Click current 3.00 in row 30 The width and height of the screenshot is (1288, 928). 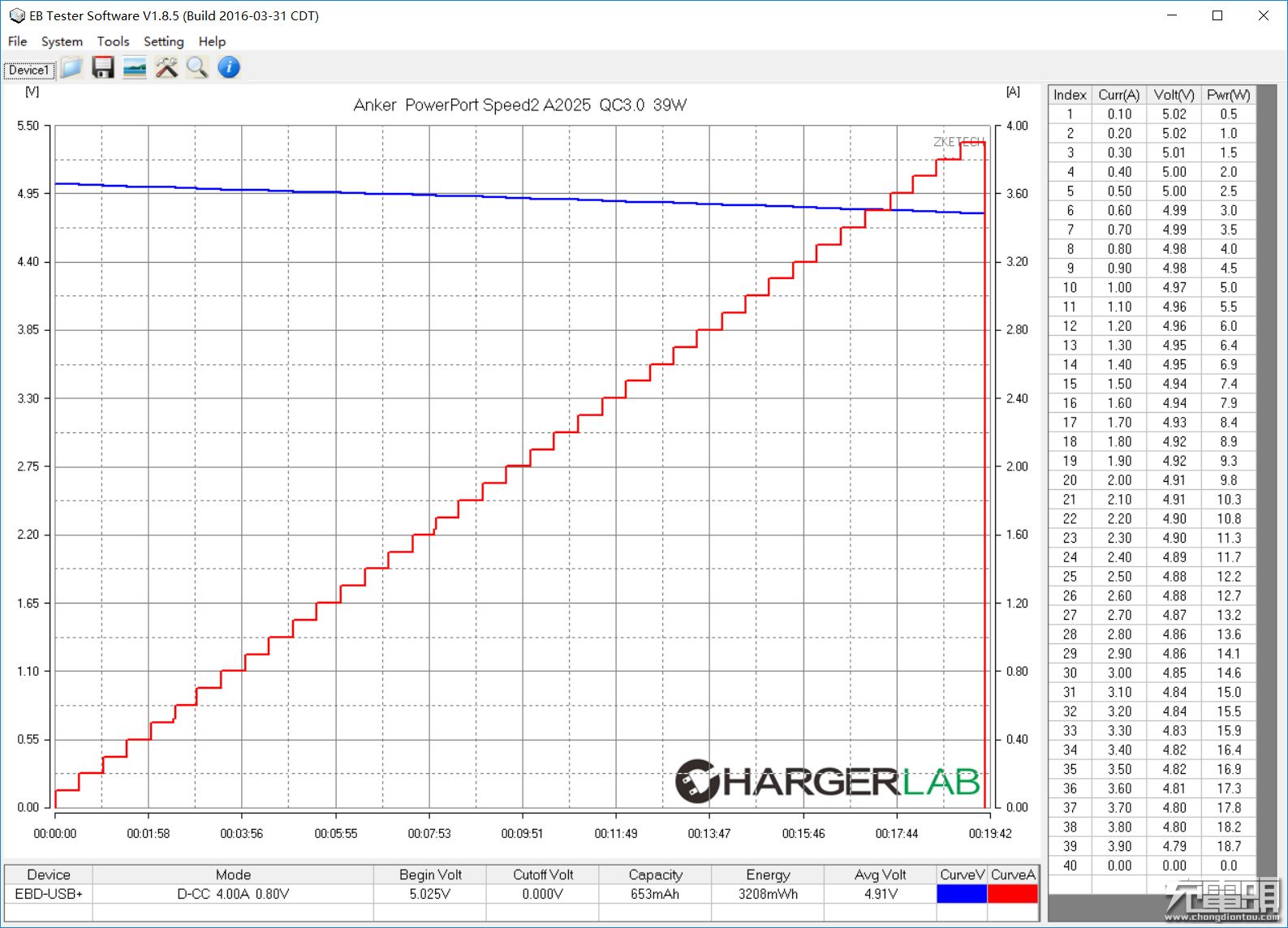point(1119,672)
